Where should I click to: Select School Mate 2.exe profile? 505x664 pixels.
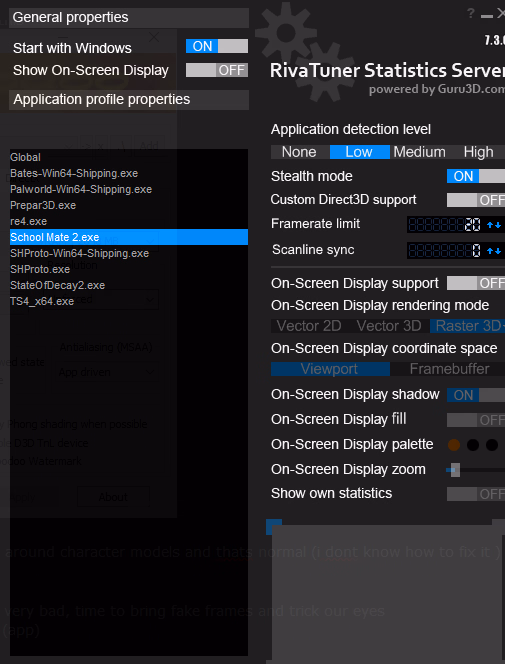129,237
